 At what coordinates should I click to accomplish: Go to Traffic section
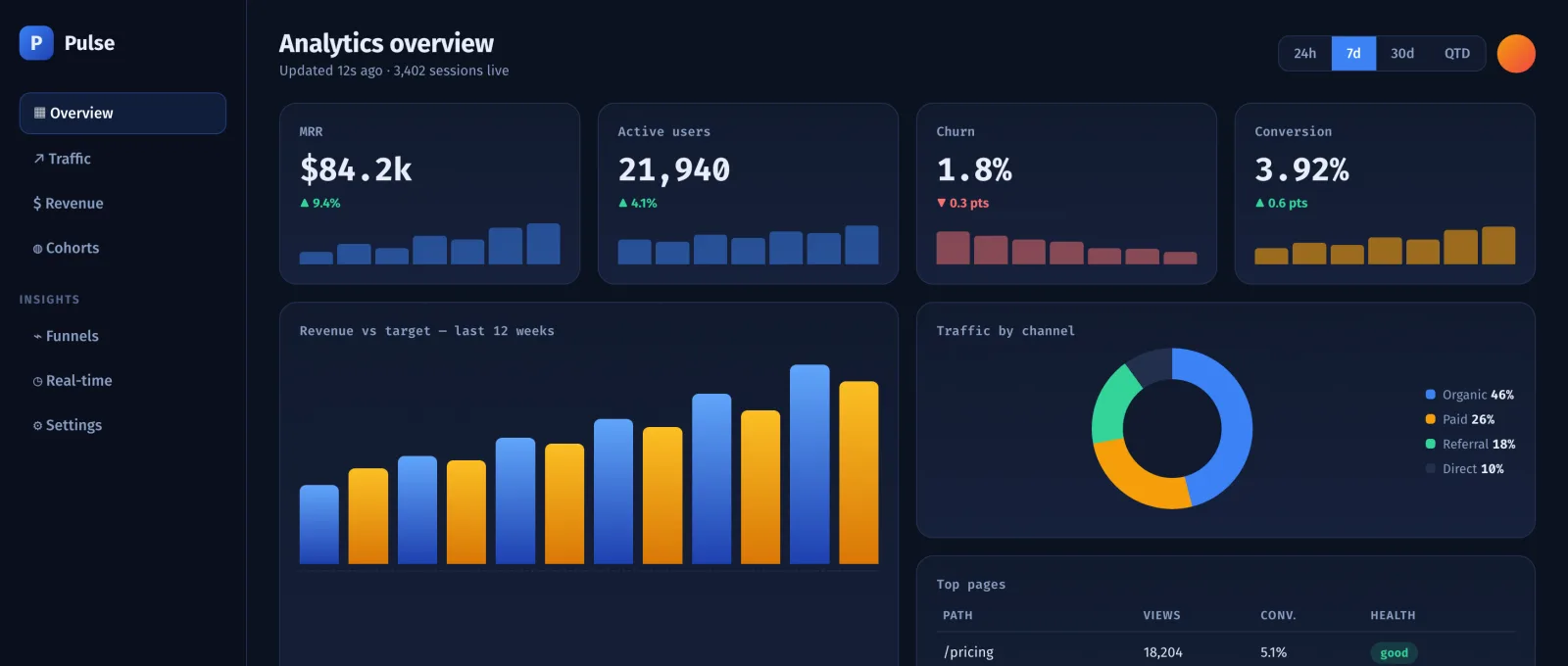(122, 159)
